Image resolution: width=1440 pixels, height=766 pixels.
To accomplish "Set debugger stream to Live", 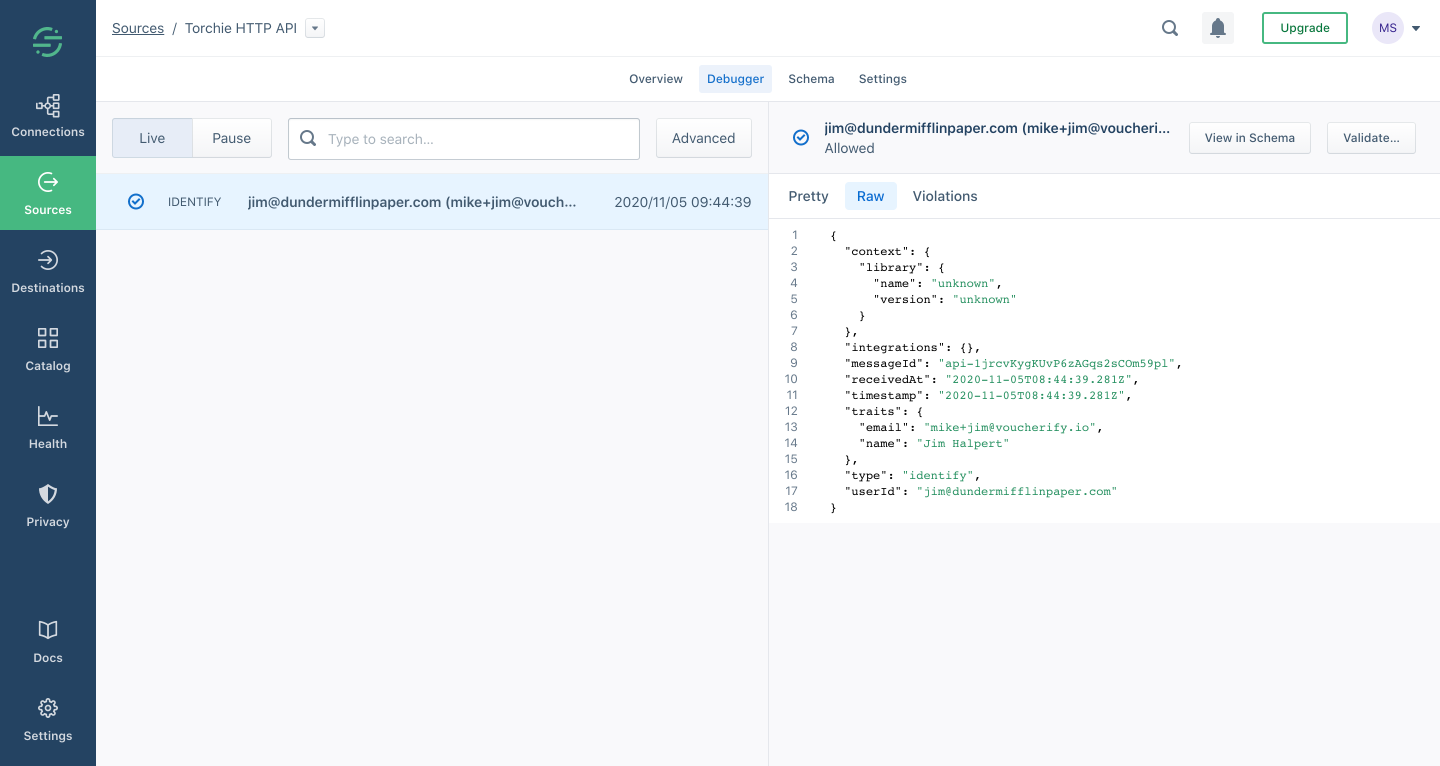I will tap(152, 138).
